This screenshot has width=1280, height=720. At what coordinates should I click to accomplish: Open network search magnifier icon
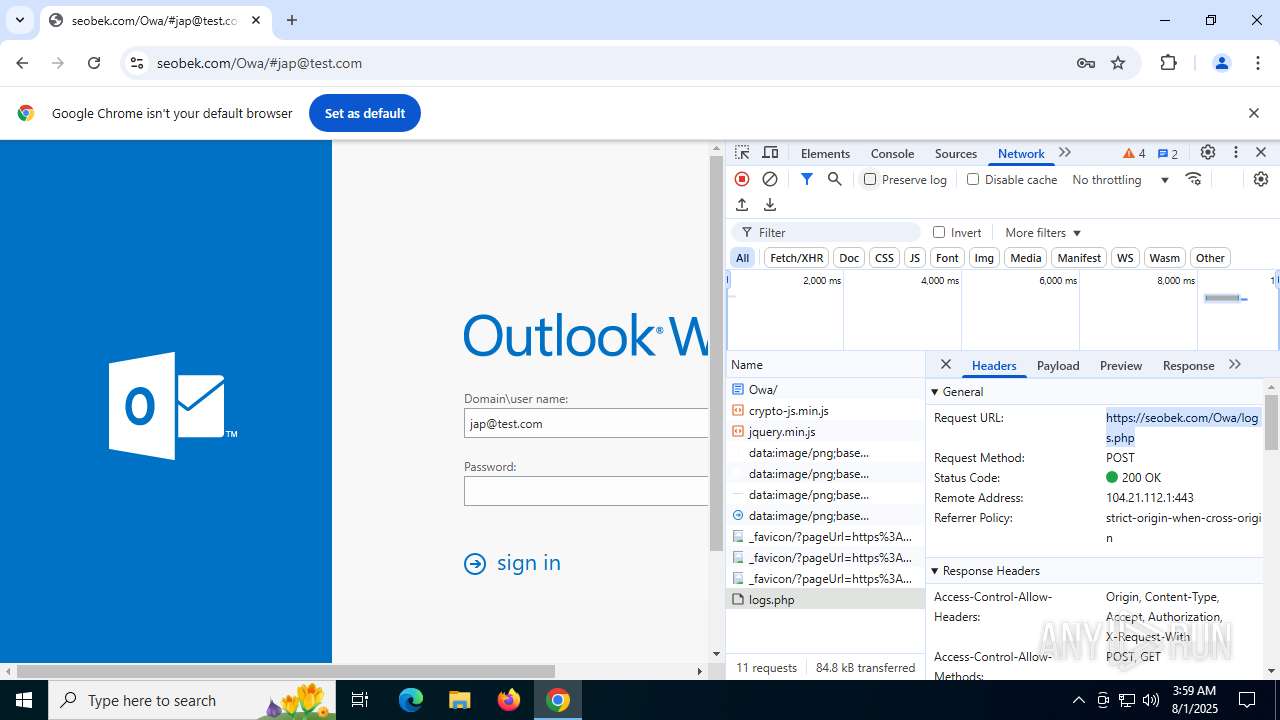click(x=834, y=179)
